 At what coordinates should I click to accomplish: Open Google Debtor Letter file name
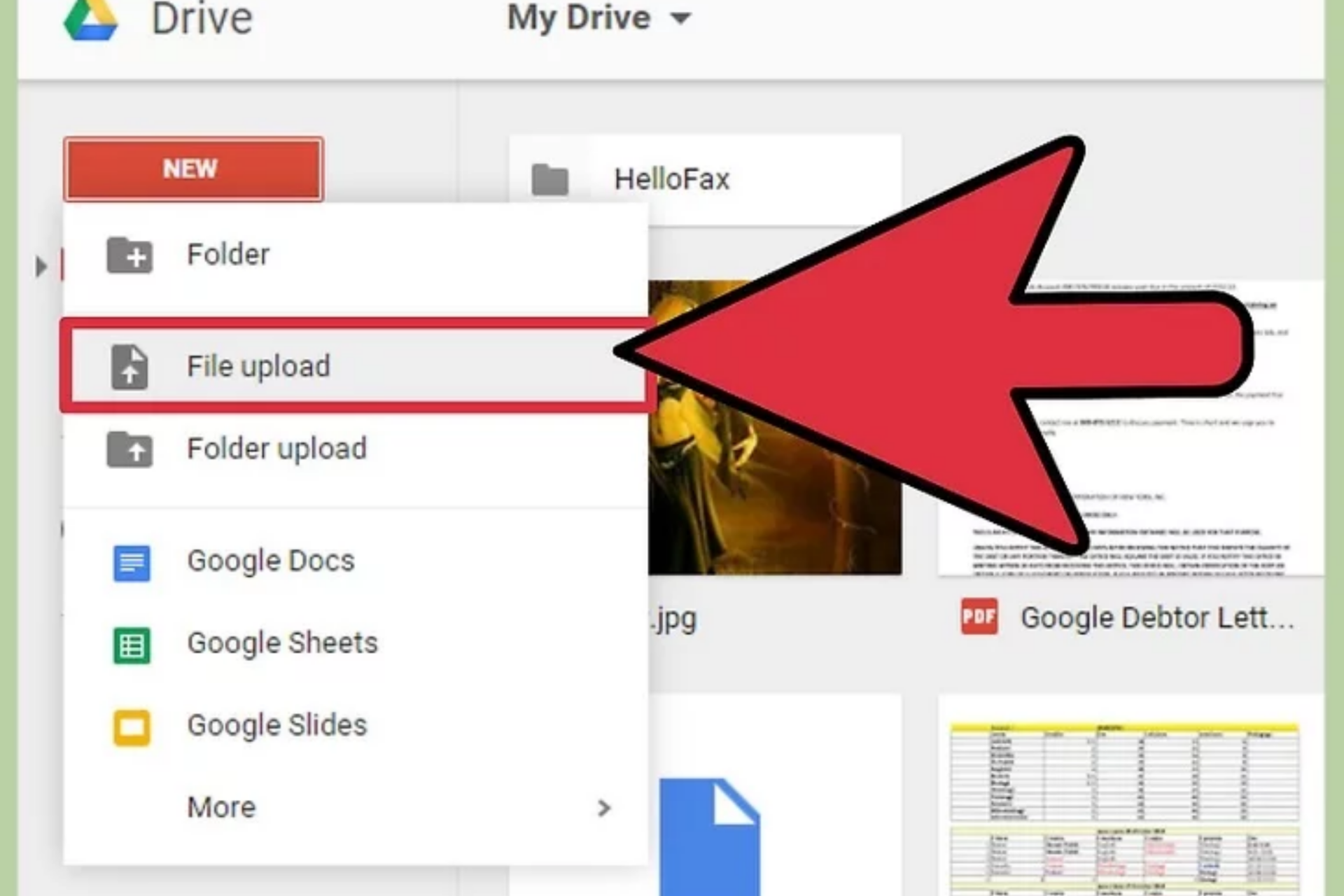(x=1156, y=618)
